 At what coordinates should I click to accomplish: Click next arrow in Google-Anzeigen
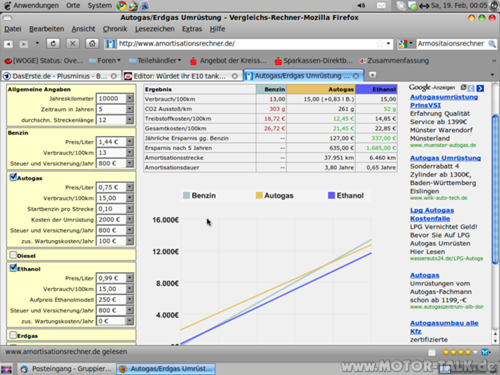pyautogui.click(x=480, y=88)
